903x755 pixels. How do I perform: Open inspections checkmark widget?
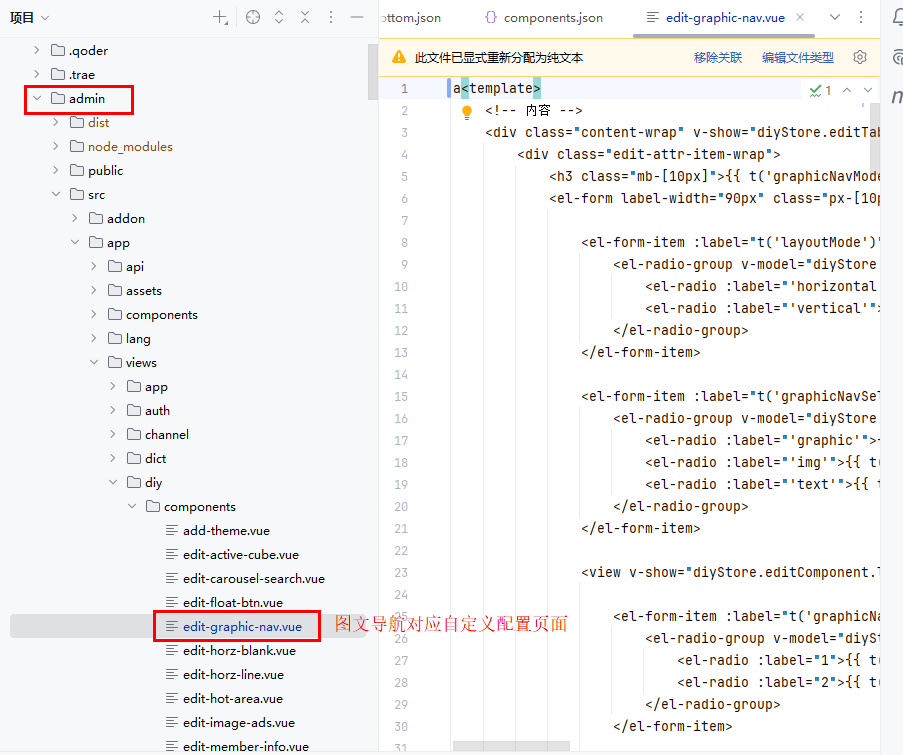[820, 90]
